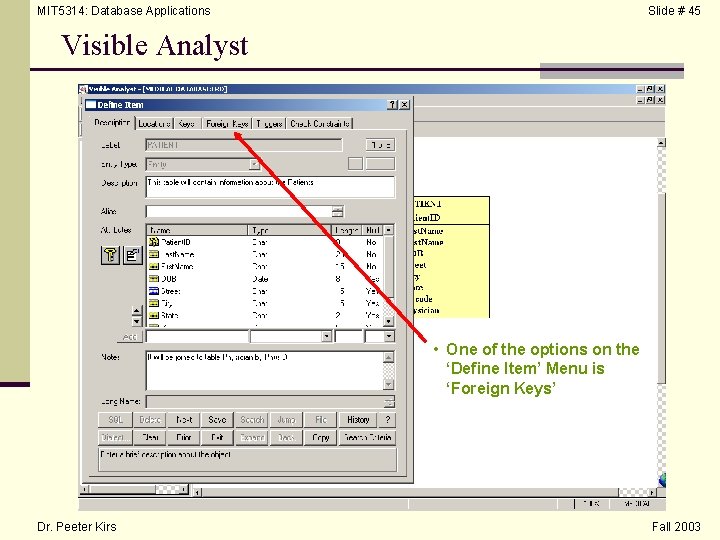Viewport: 720px width, 540px height.
Task: Click the yellow PATIENT entity box in diagram window
Action: pos(451,257)
